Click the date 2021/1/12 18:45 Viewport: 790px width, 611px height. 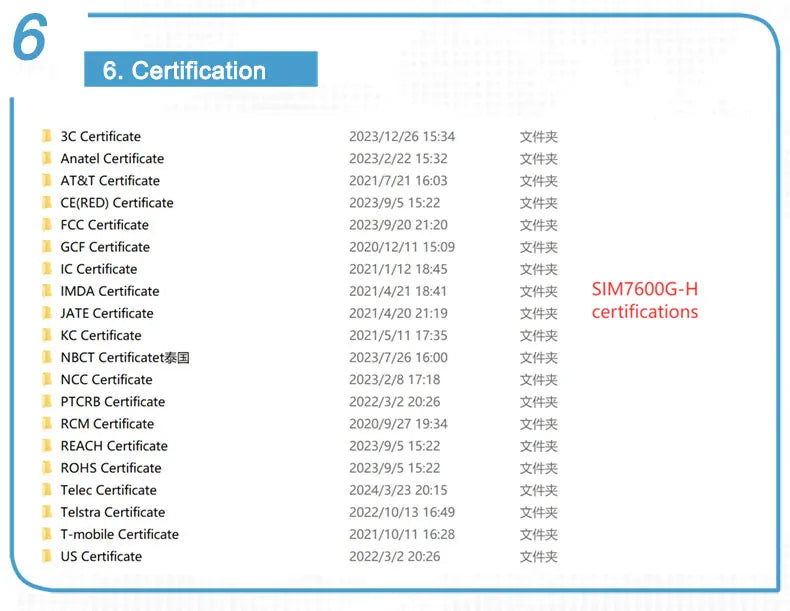coord(398,269)
